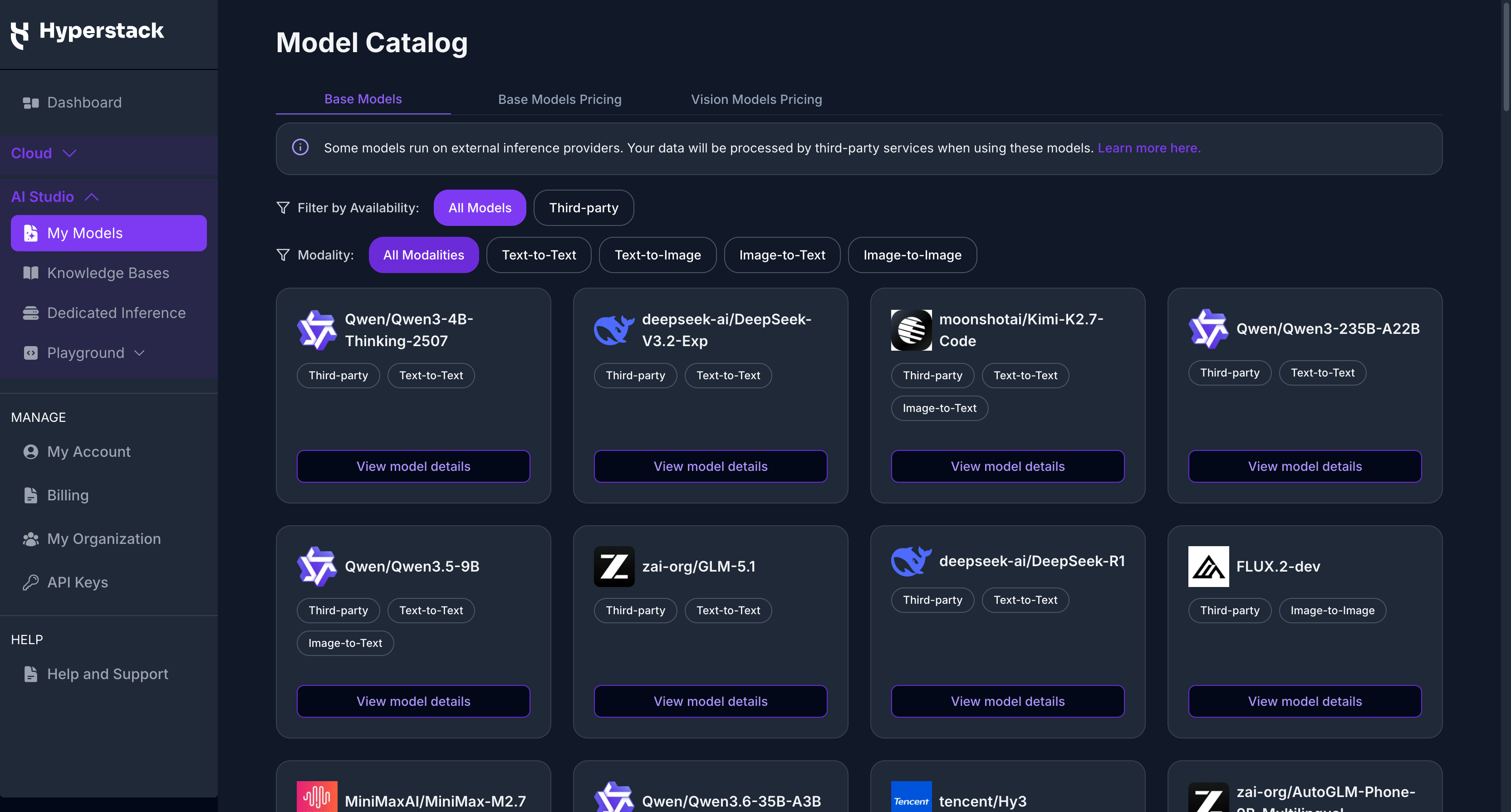
Task: Filter by Image-to-Image modality
Action: tap(912, 254)
